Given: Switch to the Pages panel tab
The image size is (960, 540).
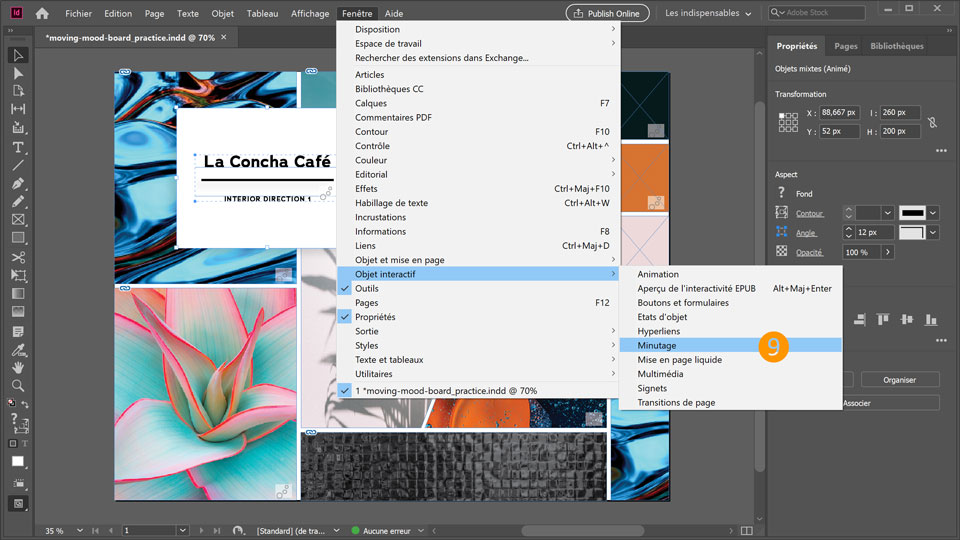Looking at the screenshot, I should click(846, 46).
